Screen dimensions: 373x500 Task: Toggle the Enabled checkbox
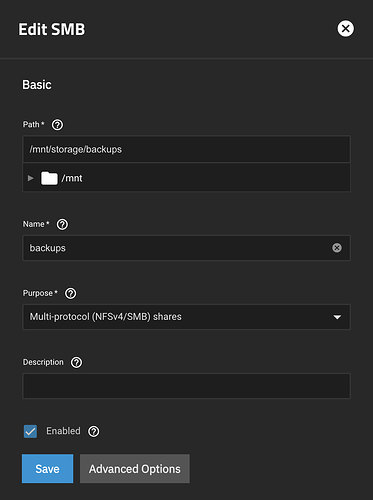point(30,431)
